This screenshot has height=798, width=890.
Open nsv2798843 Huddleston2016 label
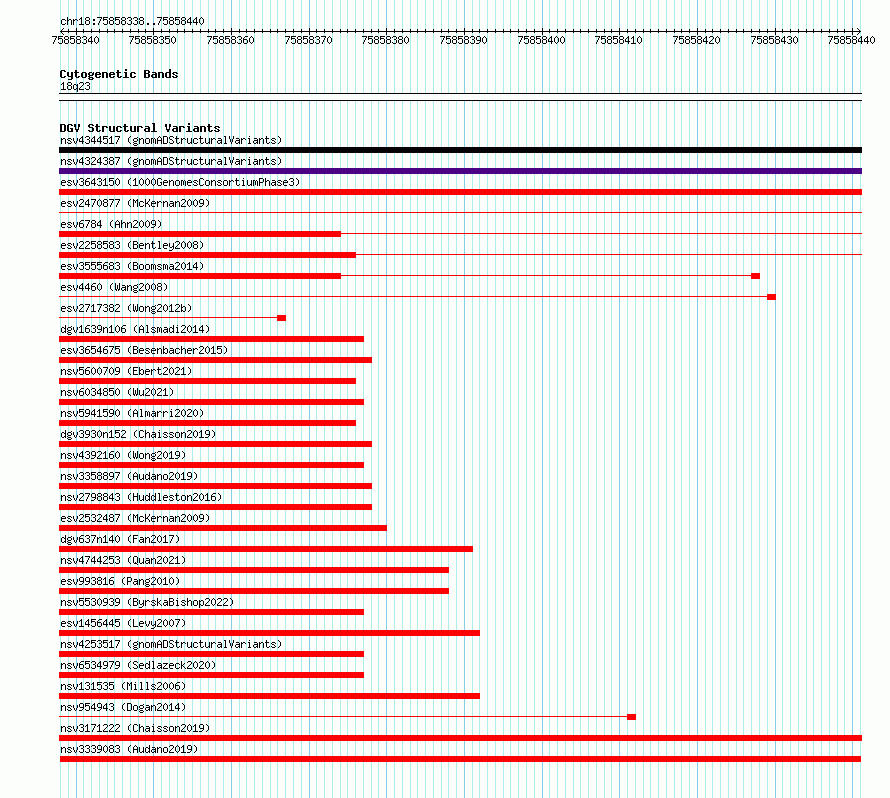(141, 497)
